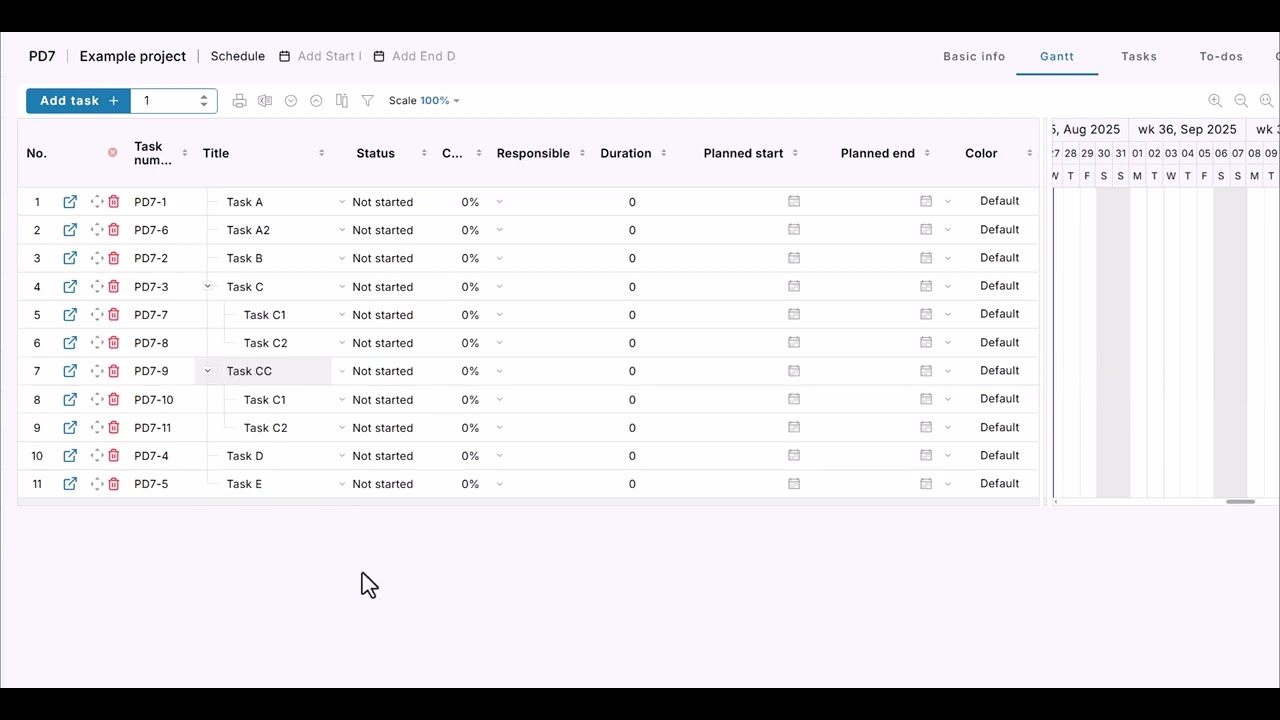Click the Excel export icon
The width and height of the screenshot is (1280, 720).
pos(265,101)
